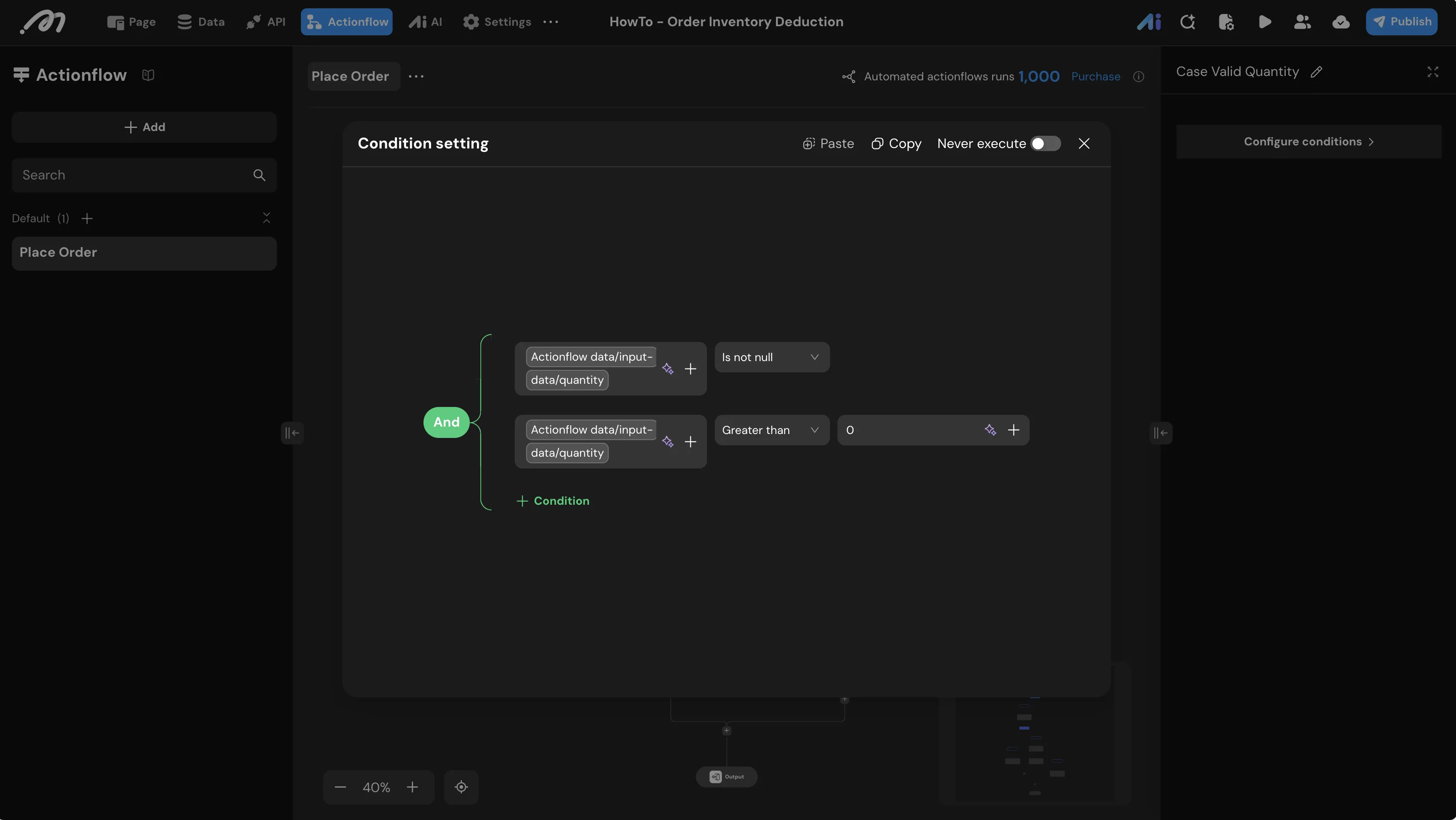The height and width of the screenshot is (820, 1456).
Task: Click plus icon in first condition field
Action: click(690, 369)
